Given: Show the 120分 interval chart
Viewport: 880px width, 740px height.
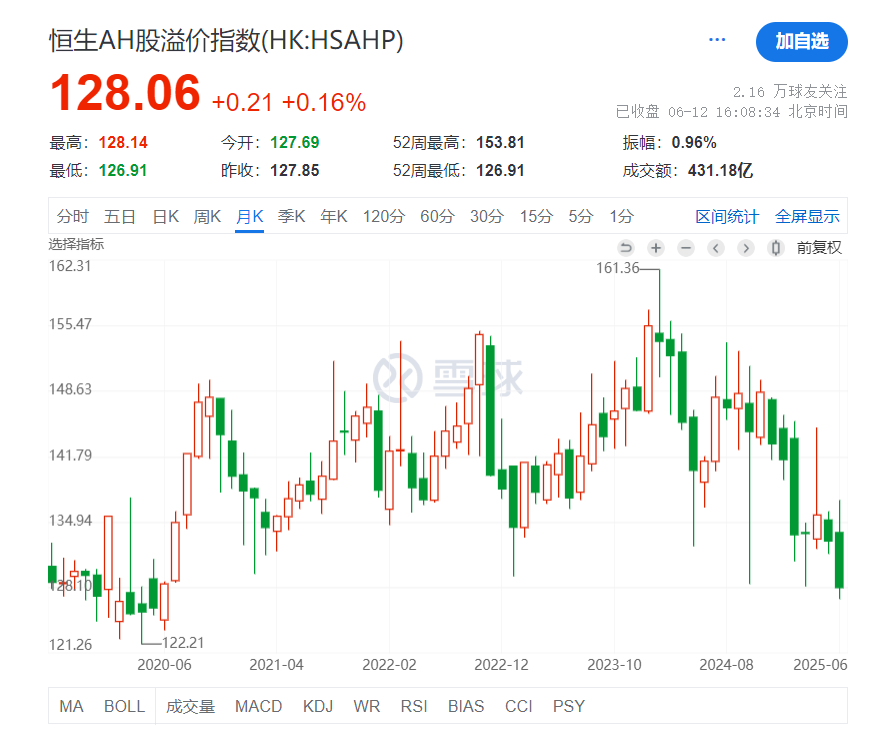Looking at the screenshot, I should click(383, 216).
